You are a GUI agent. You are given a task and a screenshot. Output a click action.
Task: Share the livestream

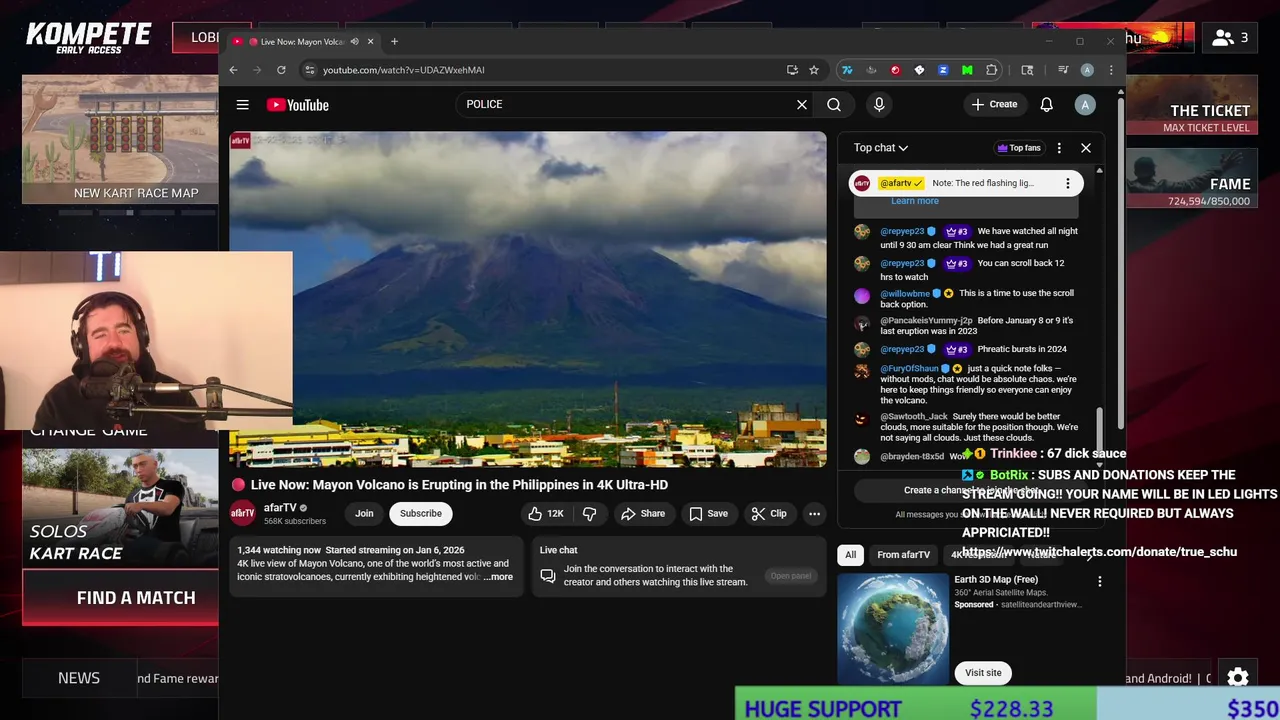click(642, 513)
